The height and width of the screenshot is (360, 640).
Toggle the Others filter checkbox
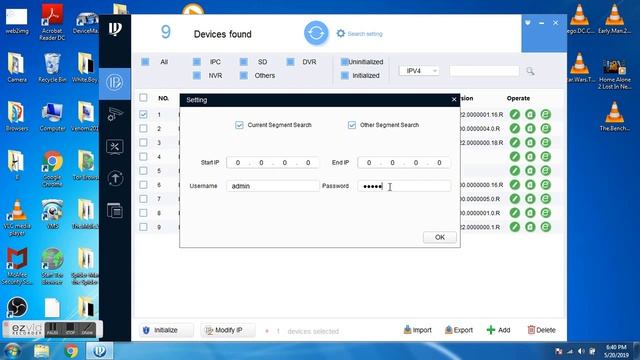point(244,76)
